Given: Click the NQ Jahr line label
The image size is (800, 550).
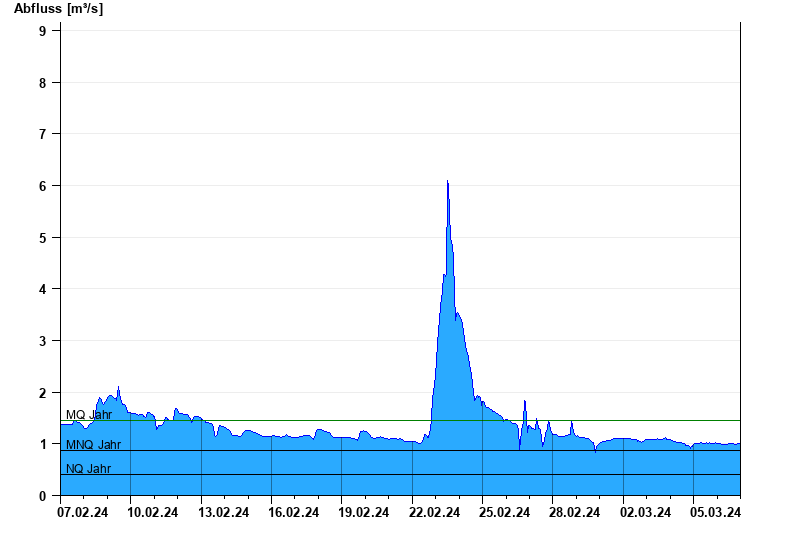Looking at the screenshot, I should (88, 468).
